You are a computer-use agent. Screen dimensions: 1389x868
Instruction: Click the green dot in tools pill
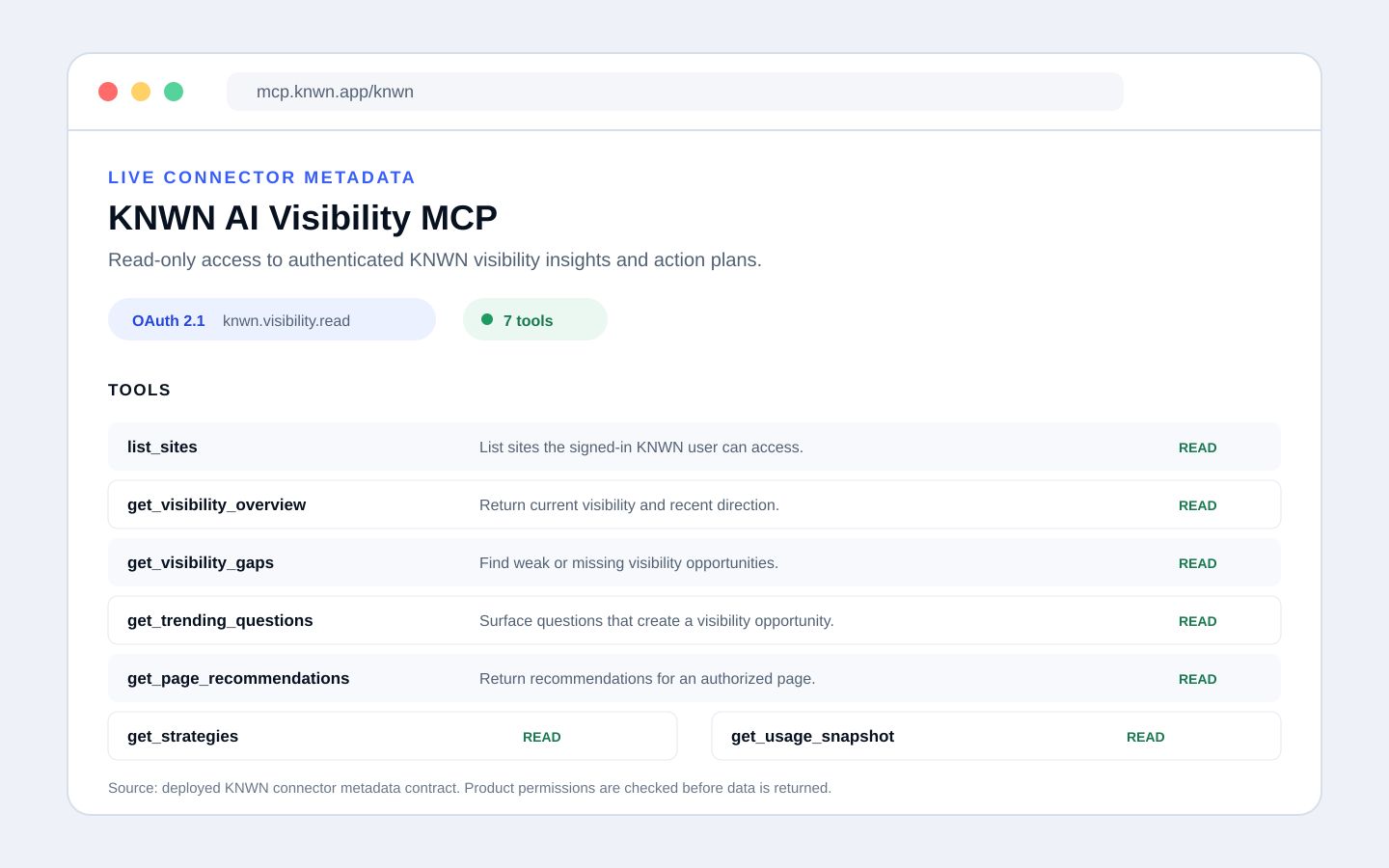tap(487, 319)
